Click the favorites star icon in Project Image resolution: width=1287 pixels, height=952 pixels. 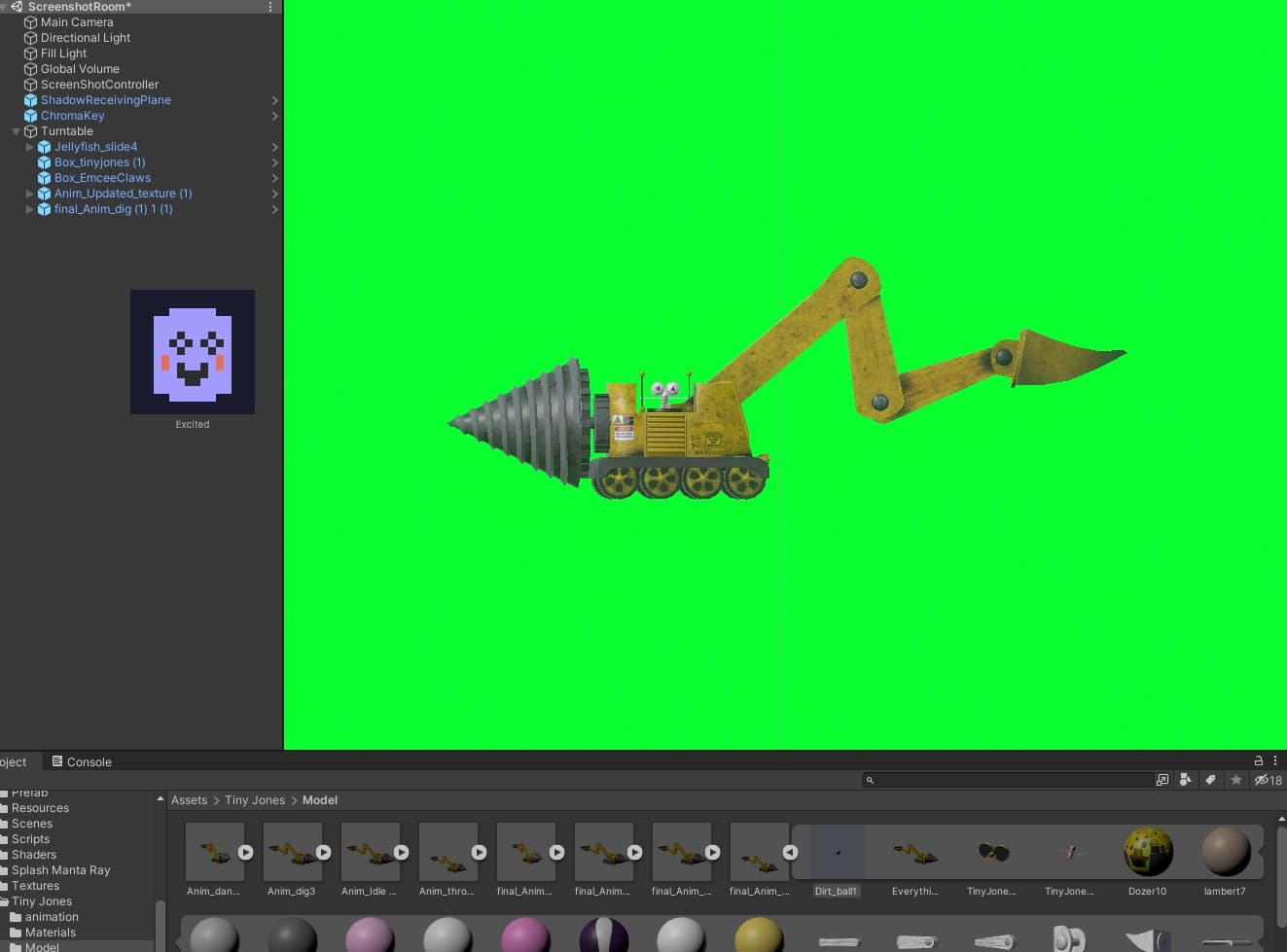[1235, 780]
